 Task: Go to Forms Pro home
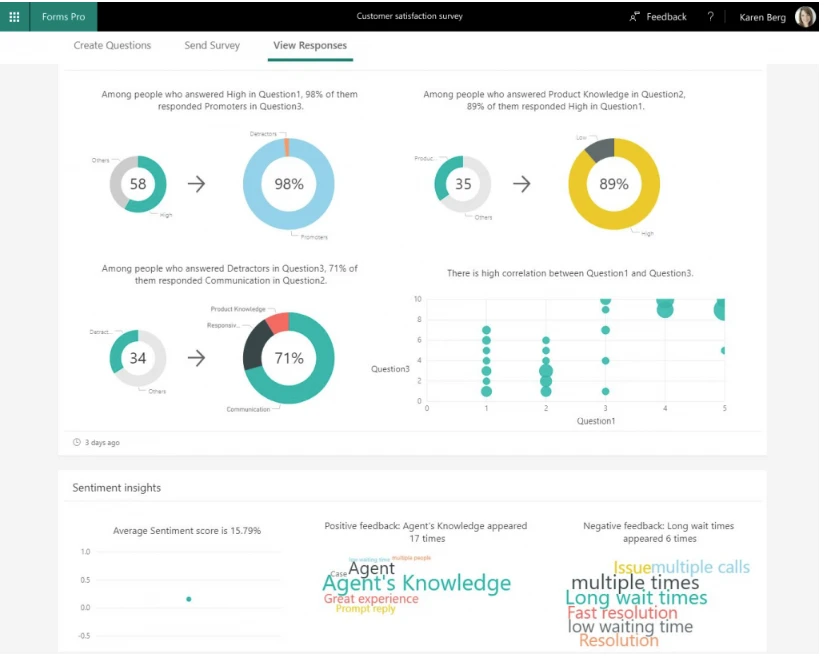pos(63,16)
